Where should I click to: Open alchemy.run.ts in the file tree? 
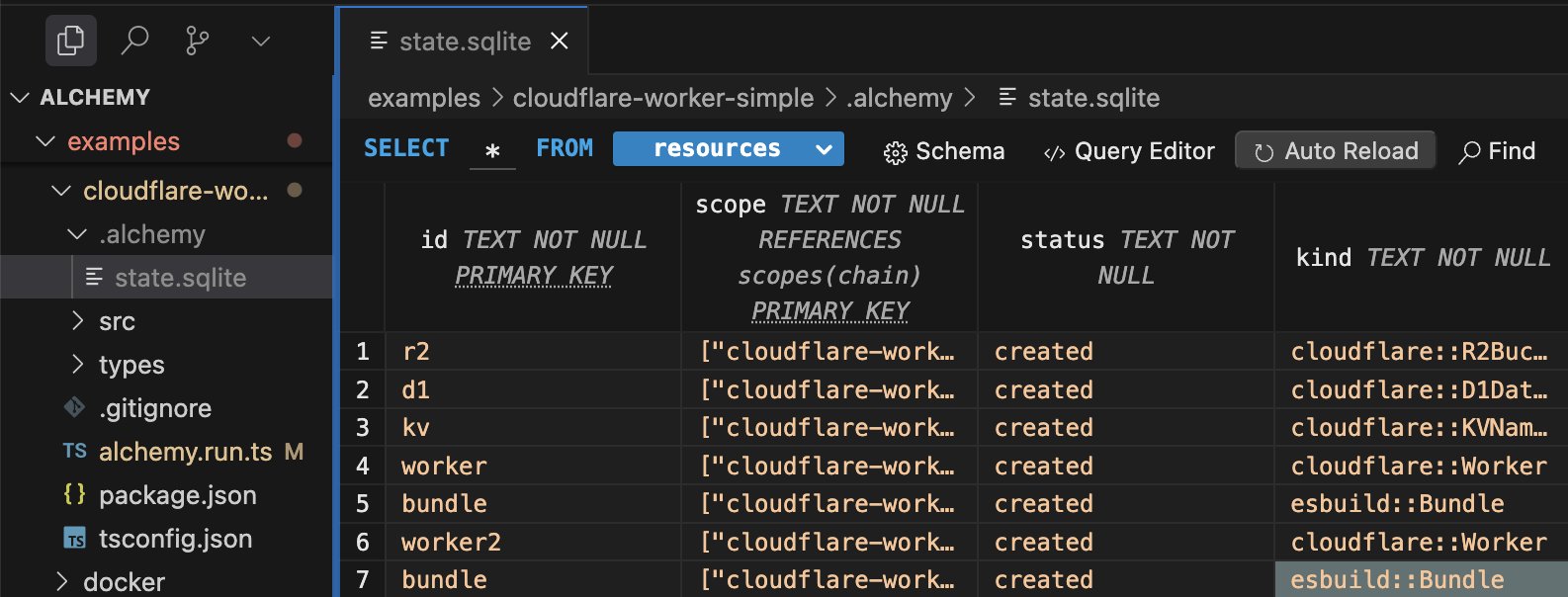[185, 452]
